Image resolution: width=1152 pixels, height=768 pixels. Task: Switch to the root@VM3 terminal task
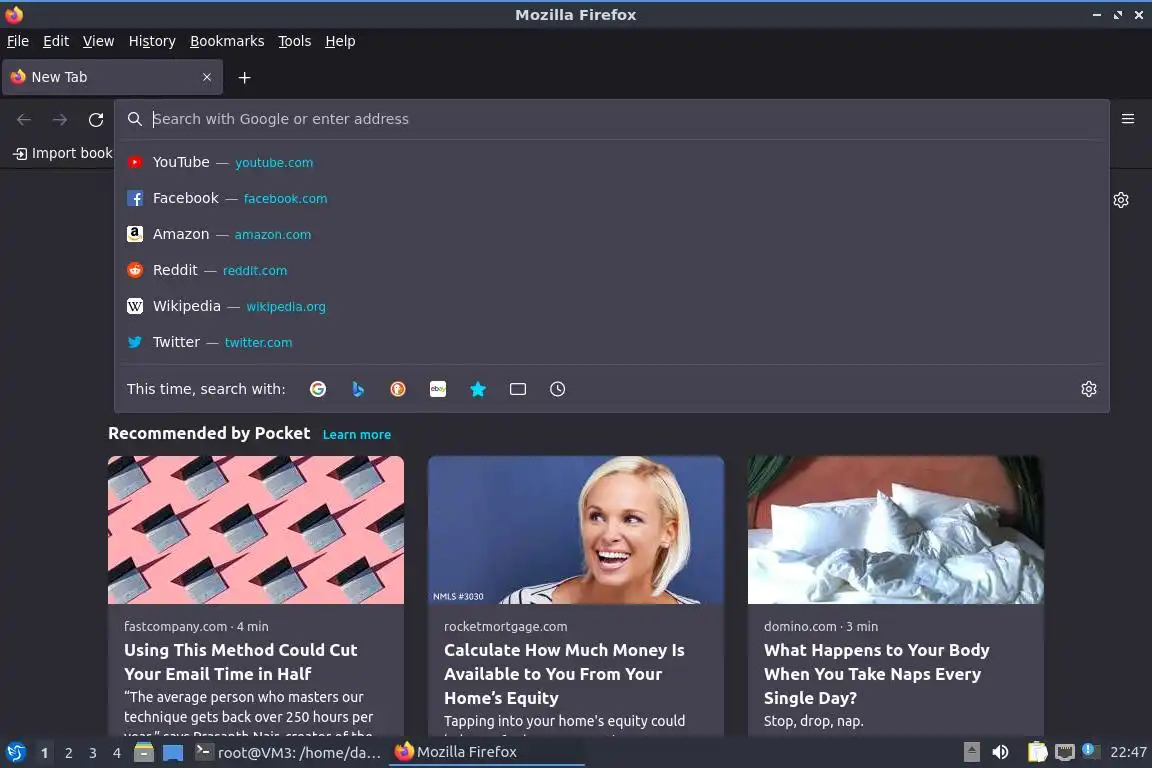click(288, 752)
